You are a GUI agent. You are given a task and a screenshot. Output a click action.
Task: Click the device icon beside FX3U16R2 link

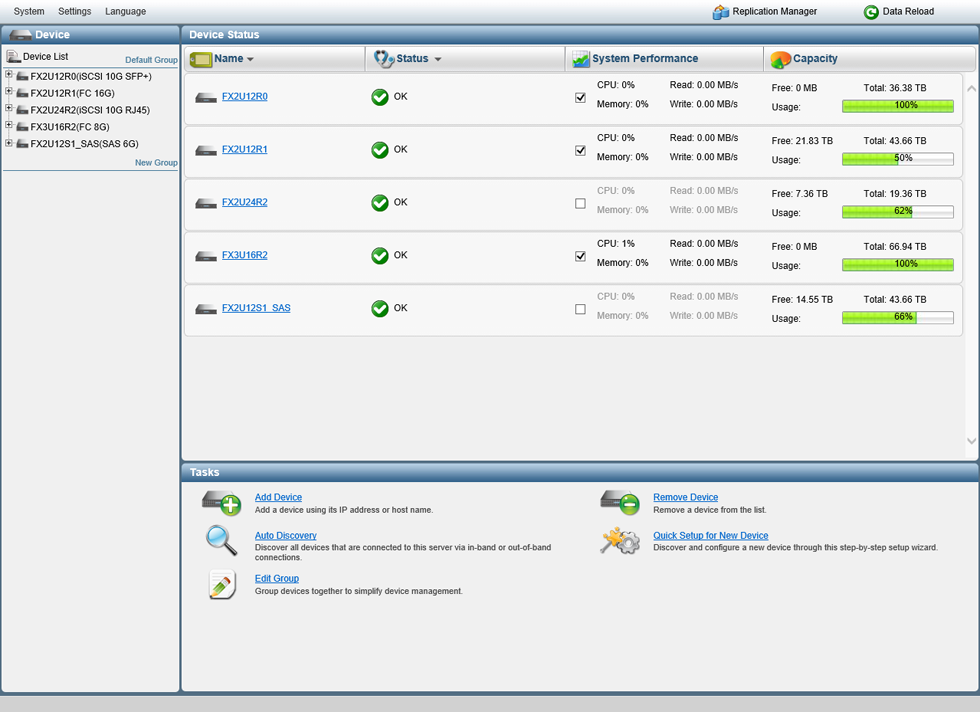[206, 256]
